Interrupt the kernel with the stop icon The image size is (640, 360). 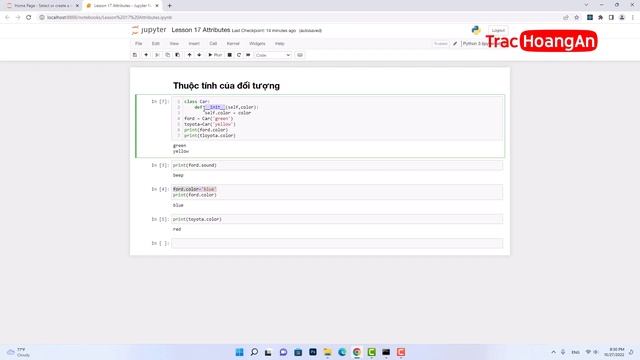click(x=229, y=55)
